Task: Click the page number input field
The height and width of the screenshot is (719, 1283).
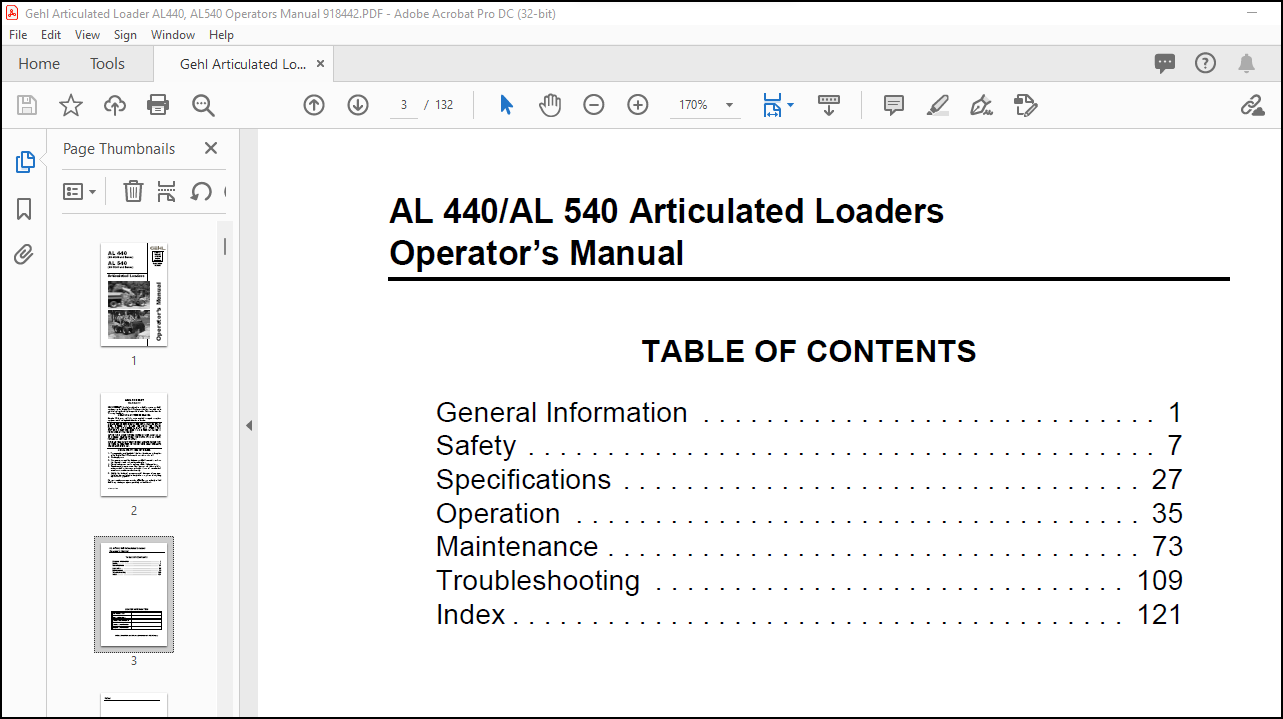Action: [403, 105]
